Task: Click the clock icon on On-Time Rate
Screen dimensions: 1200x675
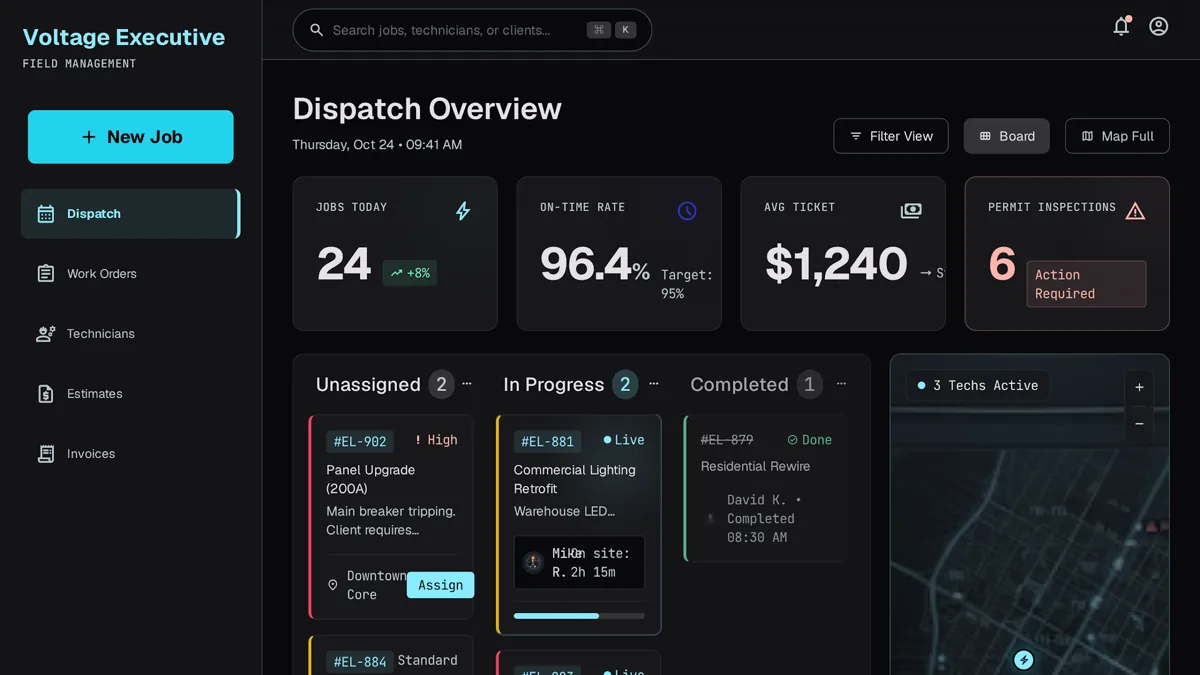Action: pyautogui.click(x=687, y=211)
